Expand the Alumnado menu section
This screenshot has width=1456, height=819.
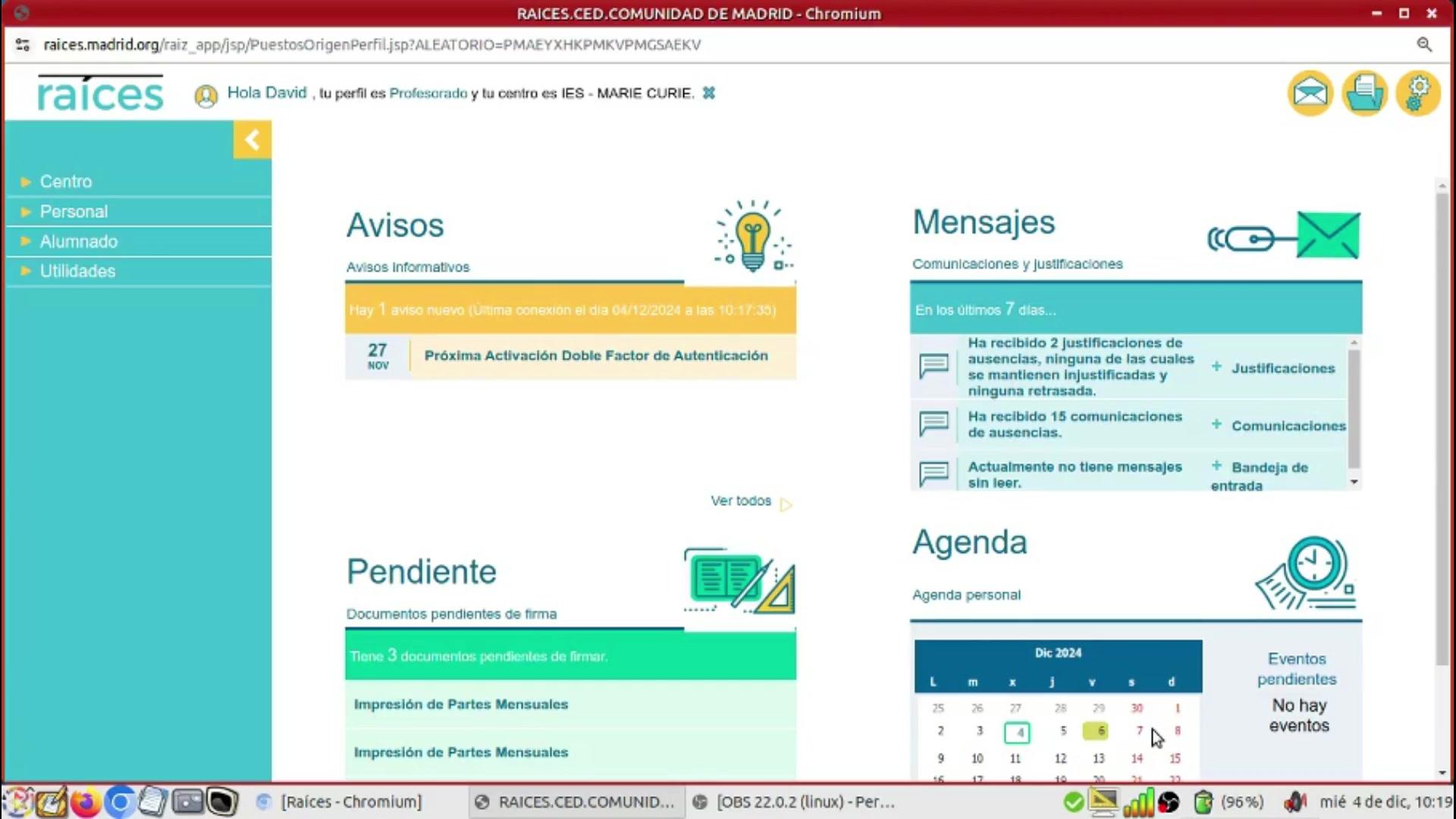click(x=78, y=241)
